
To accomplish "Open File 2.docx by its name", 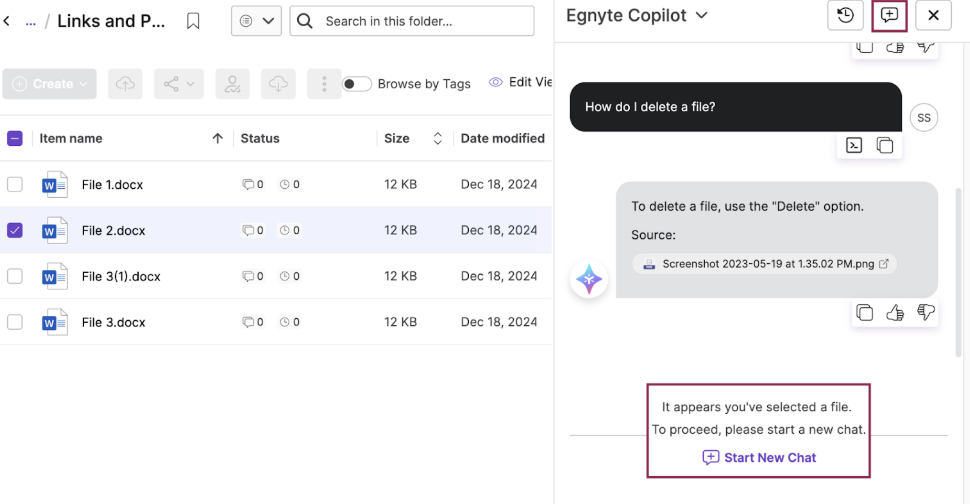I will (x=113, y=231).
